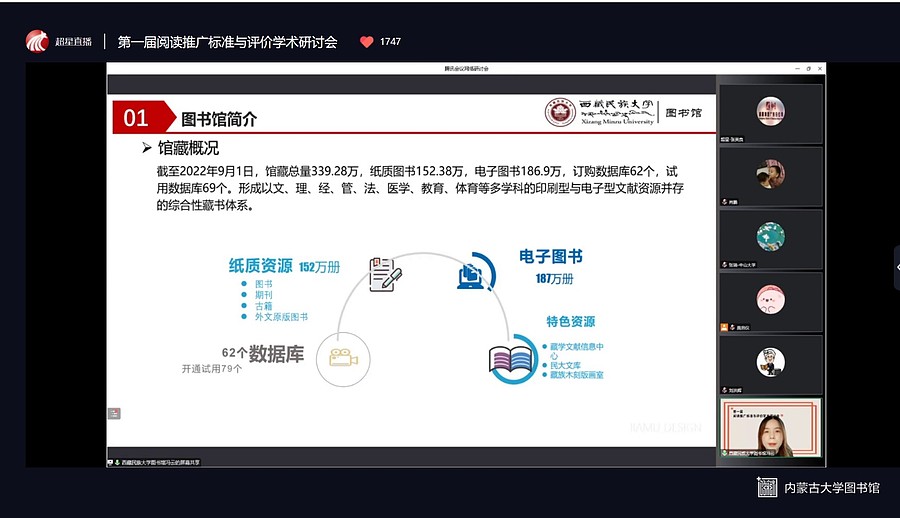Click the 藏学文献信息中心 bullet item

(x=576, y=351)
